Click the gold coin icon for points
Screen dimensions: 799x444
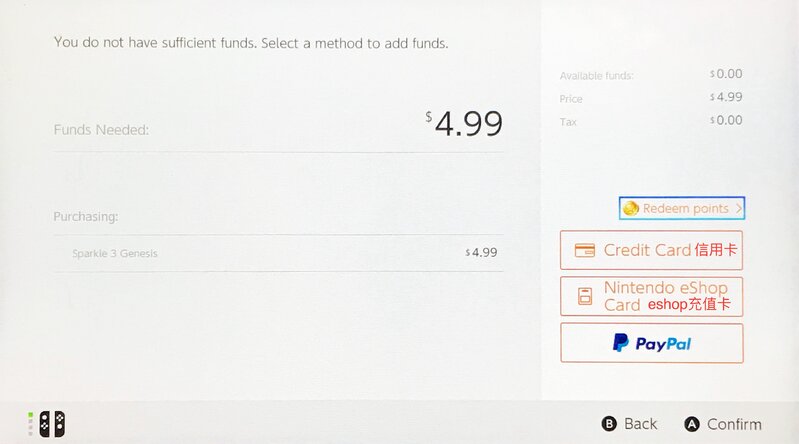631,208
